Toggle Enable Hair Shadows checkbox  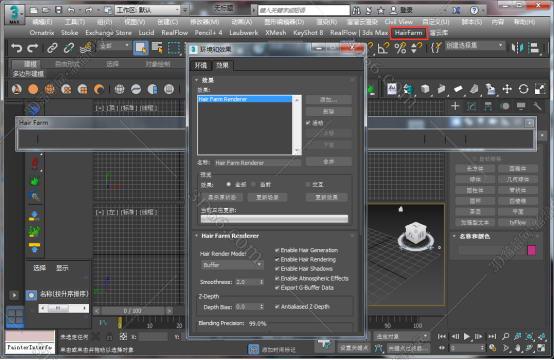pos(277,269)
